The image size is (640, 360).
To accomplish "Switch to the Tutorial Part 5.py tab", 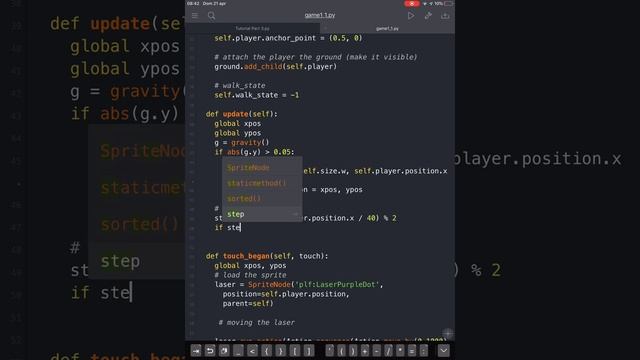I will (253, 29).
